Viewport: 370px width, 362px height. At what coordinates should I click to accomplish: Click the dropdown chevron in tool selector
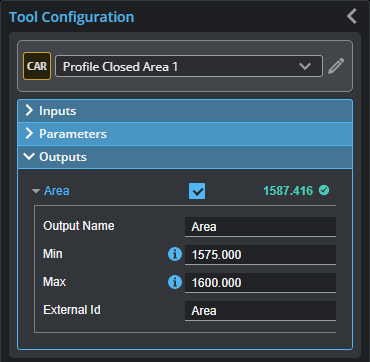tap(305, 66)
